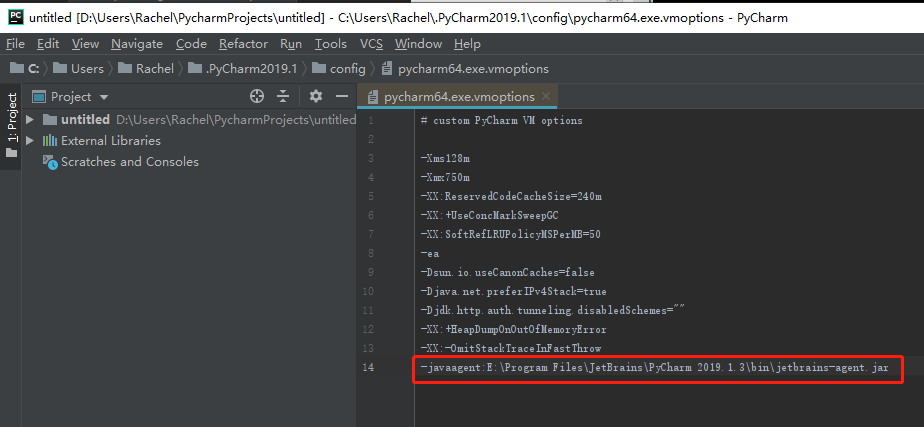Open the Window menu
This screenshot has height=427, width=924.
(x=418, y=44)
